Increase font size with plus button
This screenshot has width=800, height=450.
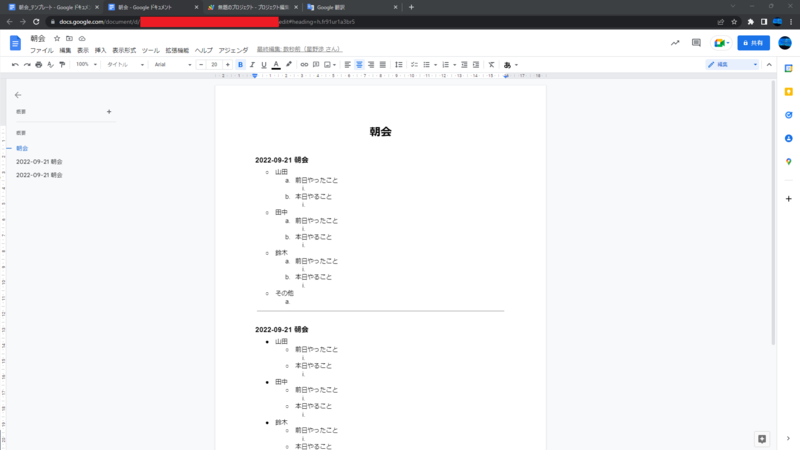point(228,65)
